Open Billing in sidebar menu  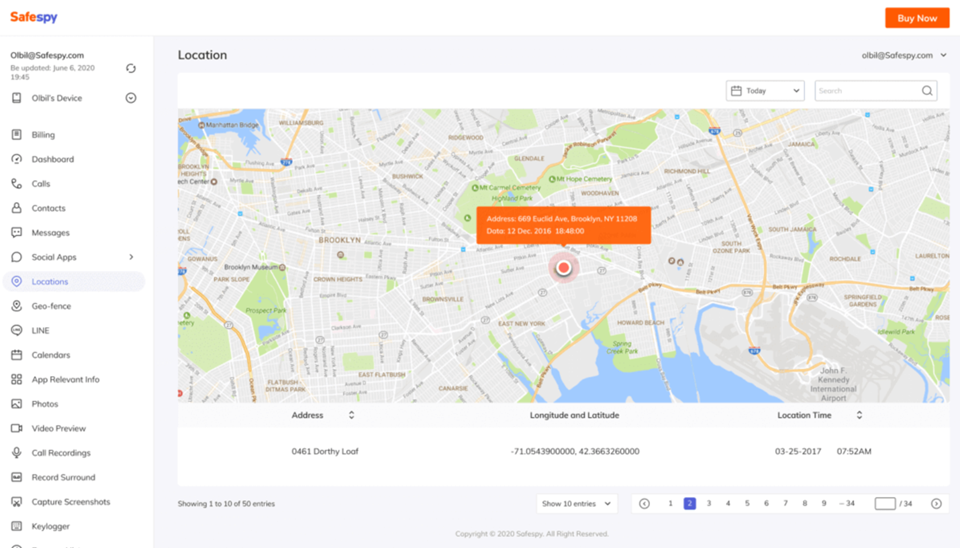(x=43, y=135)
